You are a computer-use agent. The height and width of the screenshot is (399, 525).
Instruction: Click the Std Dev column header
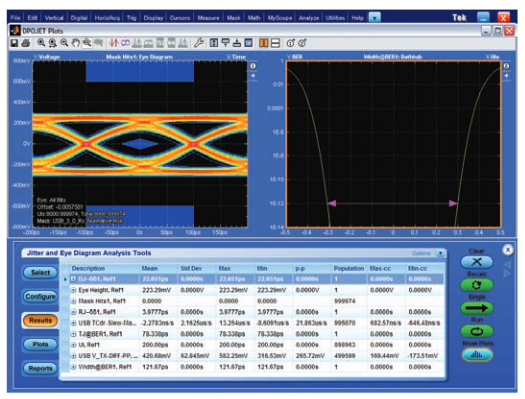(x=191, y=268)
